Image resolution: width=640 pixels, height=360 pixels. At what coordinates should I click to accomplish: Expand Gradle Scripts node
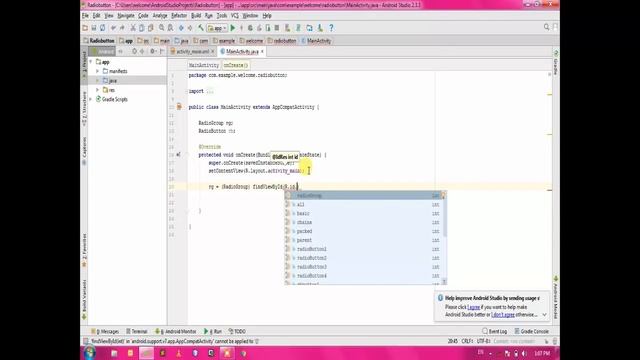click(x=91, y=99)
